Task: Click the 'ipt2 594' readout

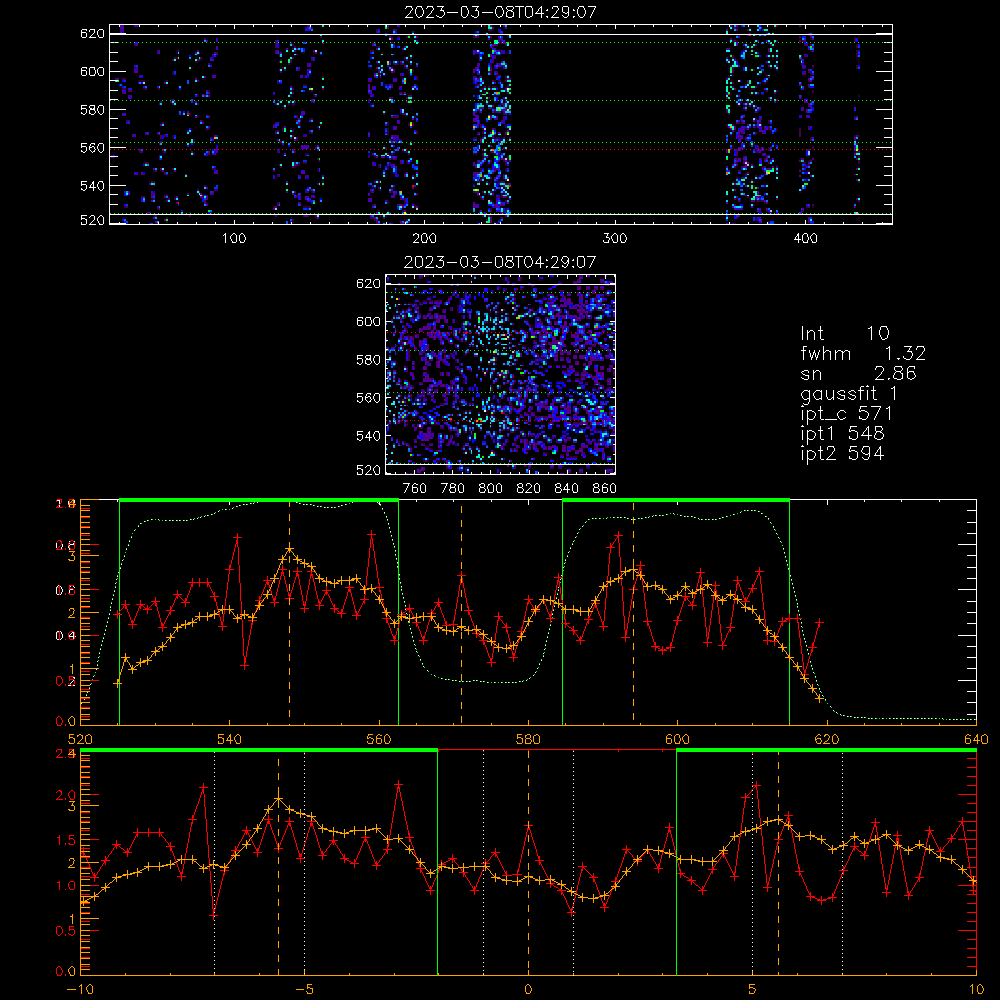Action: [x=842, y=453]
